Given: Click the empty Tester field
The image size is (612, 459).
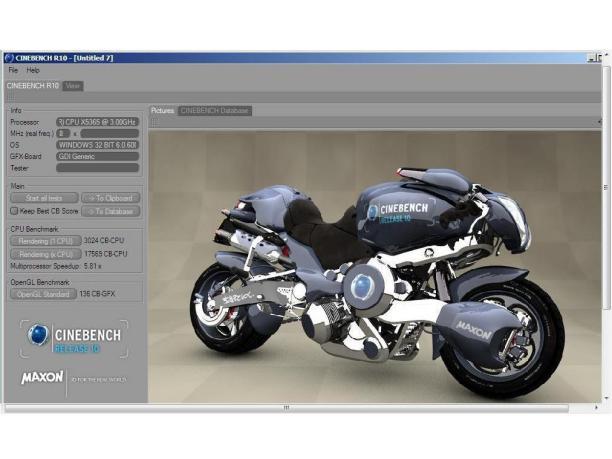Looking at the screenshot, I should pyautogui.click(x=98, y=168).
